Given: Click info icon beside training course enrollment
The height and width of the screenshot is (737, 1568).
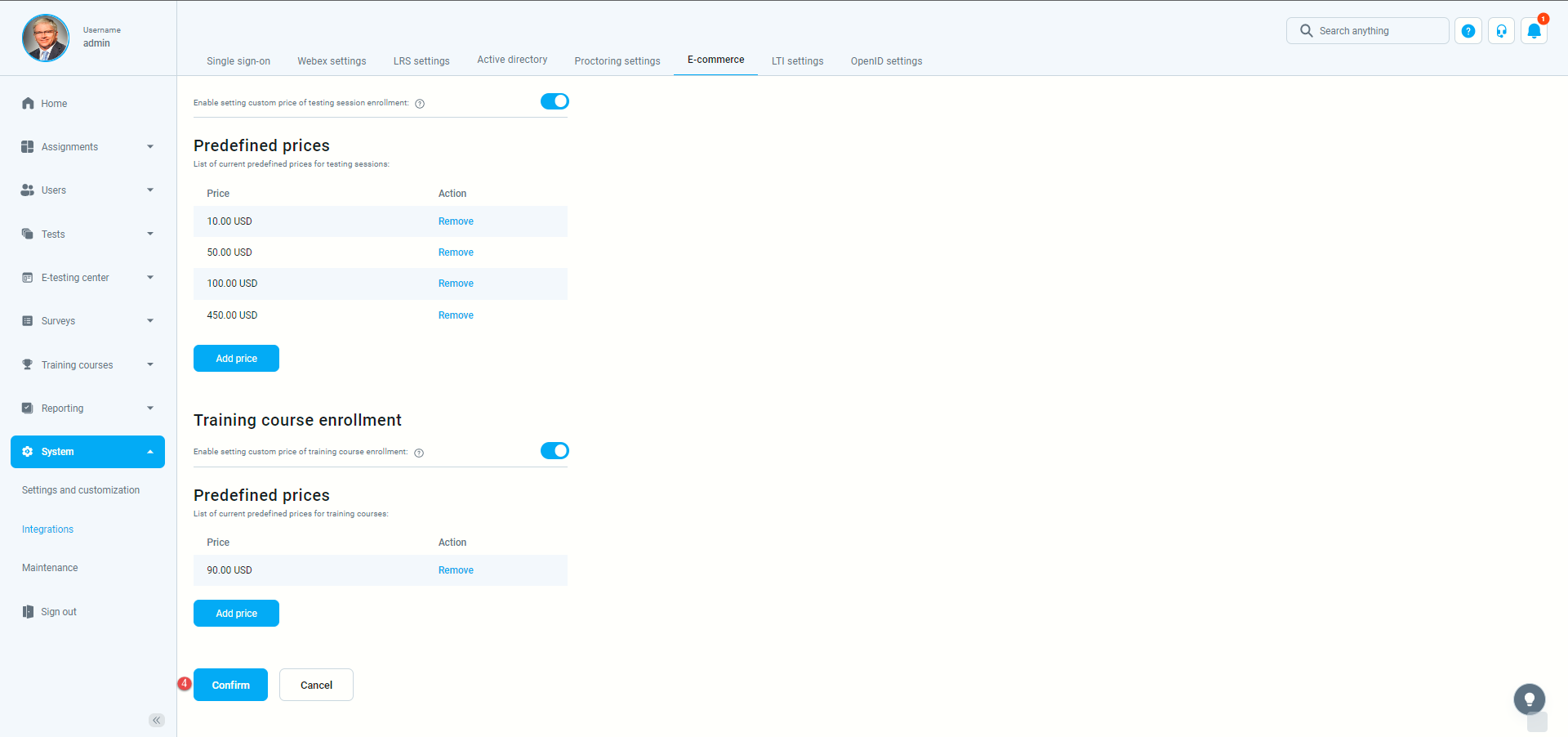Looking at the screenshot, I should click(x=419, y=453).
